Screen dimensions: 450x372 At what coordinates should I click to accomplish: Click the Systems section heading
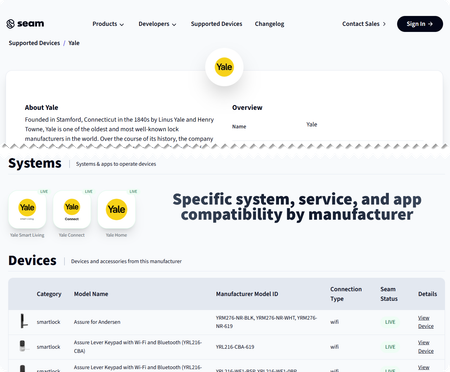point(35,163)
